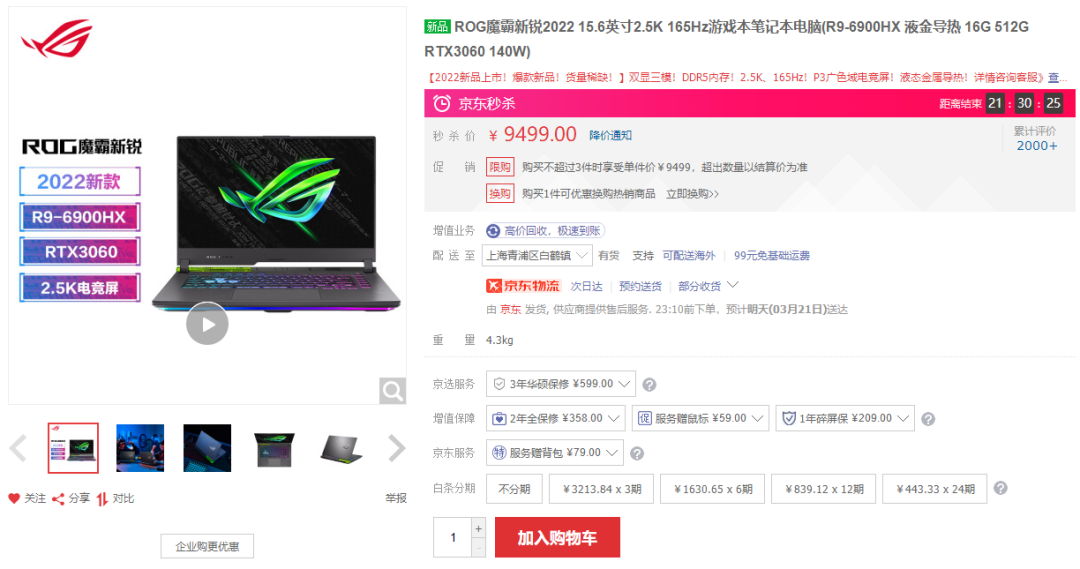
Task: Open the magnifier zoom icon on product image
Action: 393,391
